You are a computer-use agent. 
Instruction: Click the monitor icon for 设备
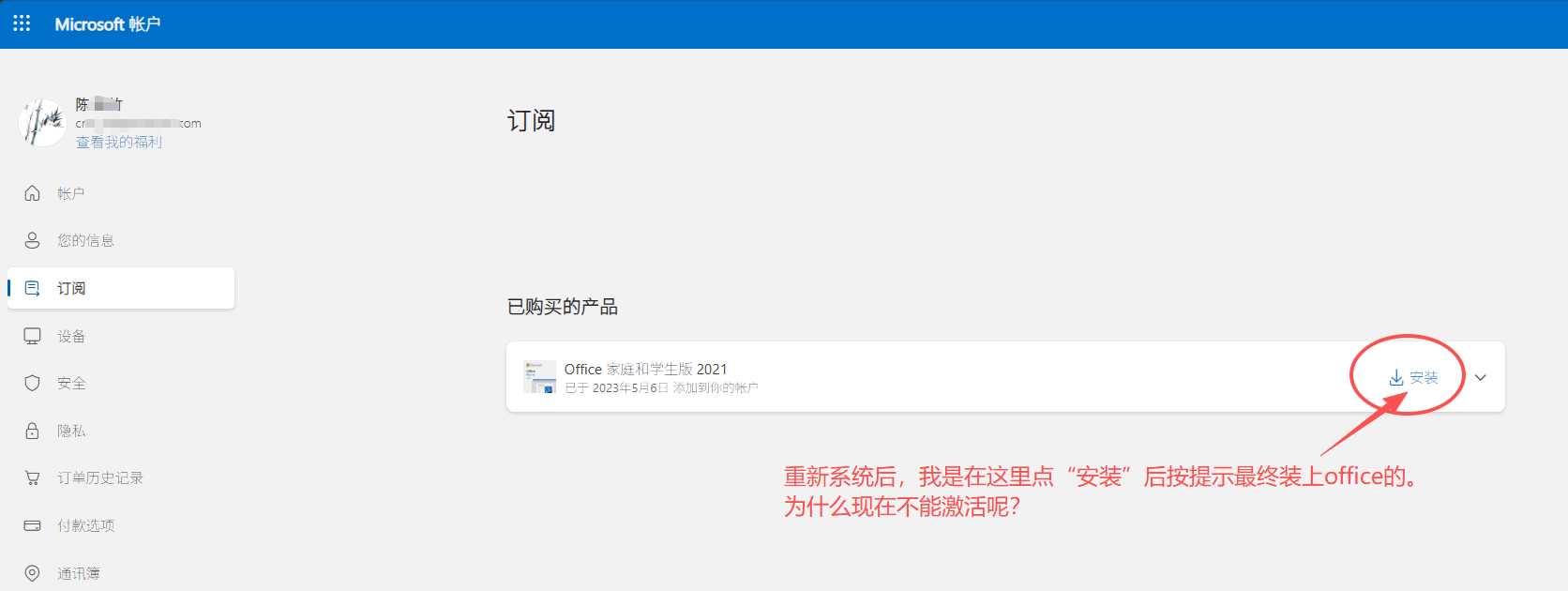click(33, 336)
